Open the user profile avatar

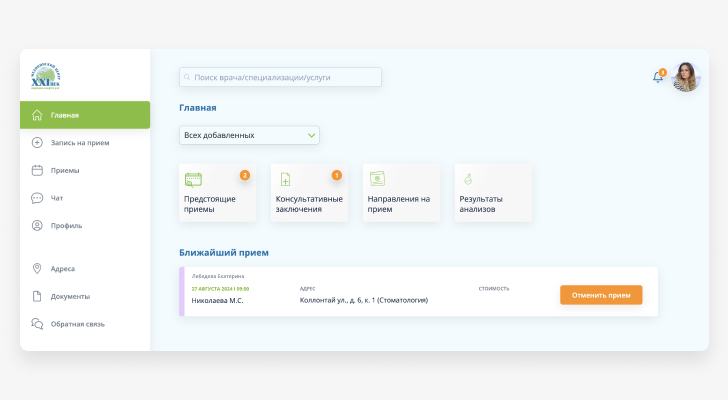(x=686, y=77)
